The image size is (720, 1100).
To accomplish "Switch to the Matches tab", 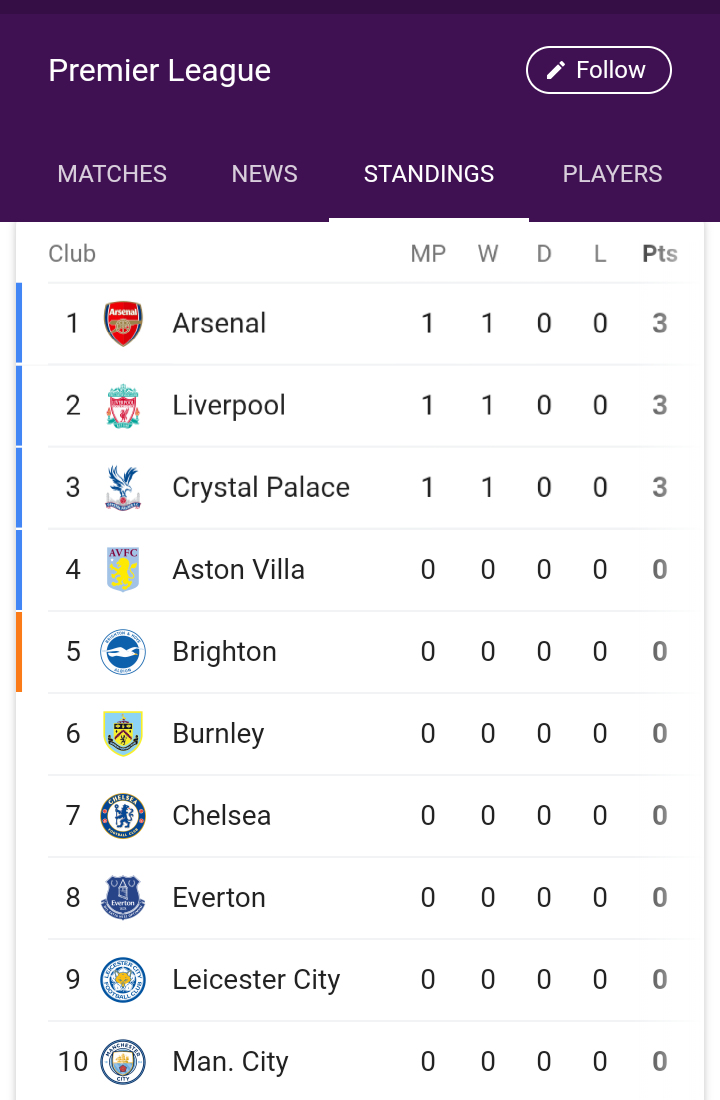I will tap(112, 174).
